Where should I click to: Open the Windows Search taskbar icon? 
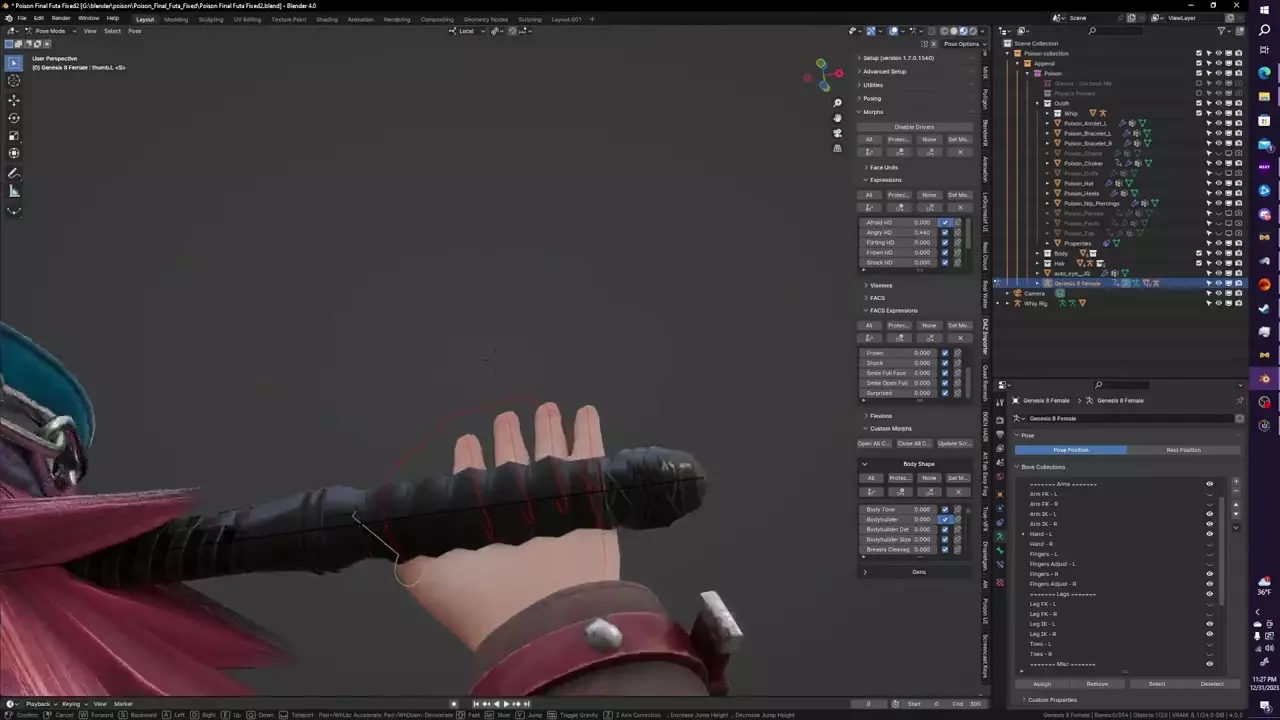coord(1265,31)
